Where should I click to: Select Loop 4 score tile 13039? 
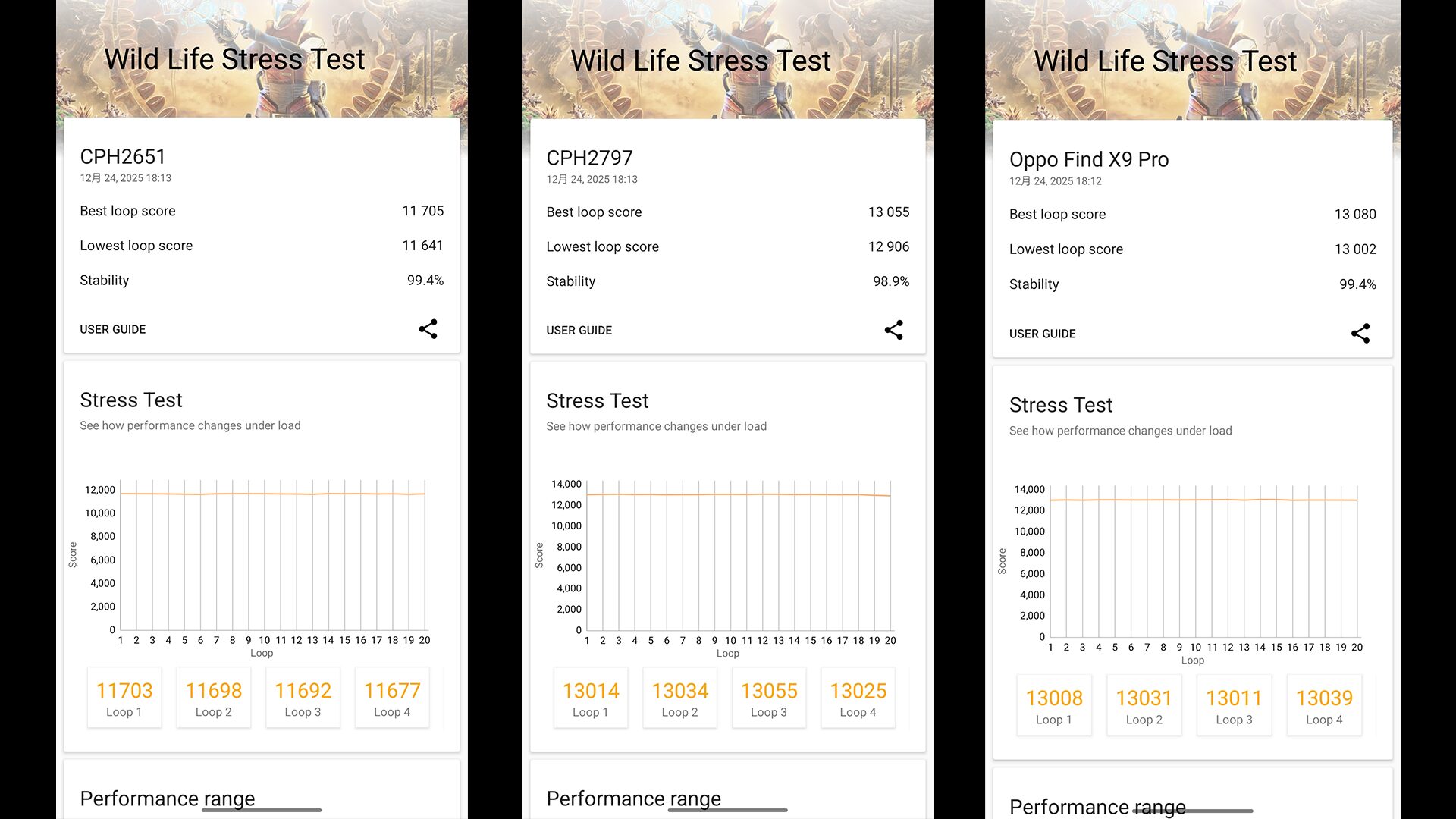pos(1324,705)
